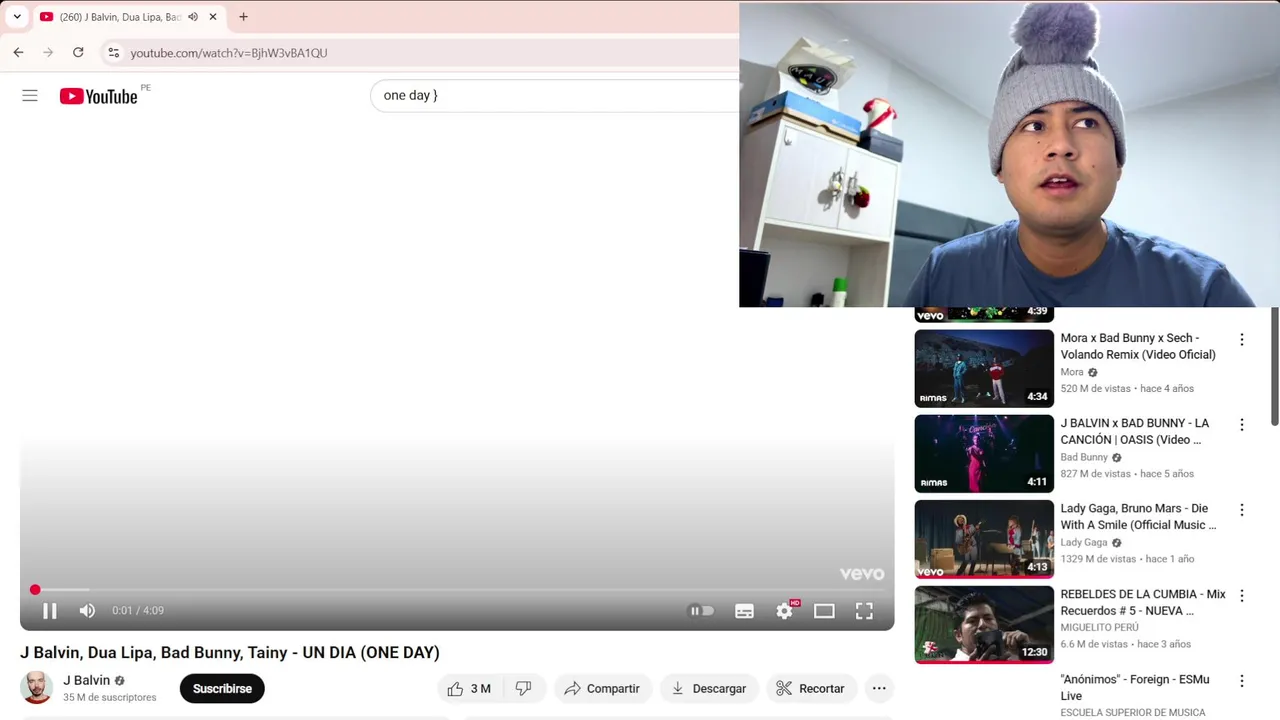
Task: Open player settings gear
Action: tap(785, 611)
